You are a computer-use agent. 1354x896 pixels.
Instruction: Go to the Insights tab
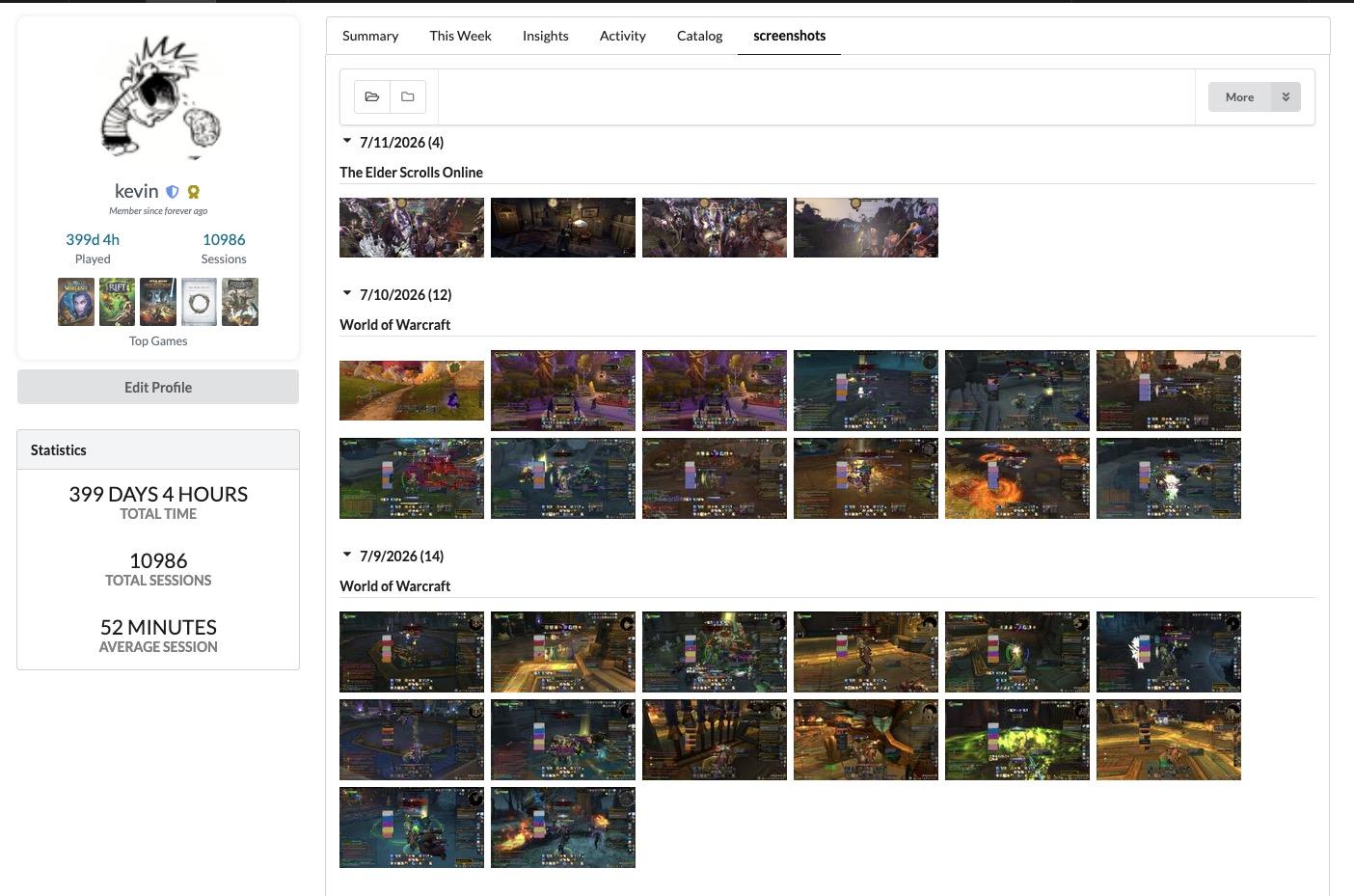546,36
